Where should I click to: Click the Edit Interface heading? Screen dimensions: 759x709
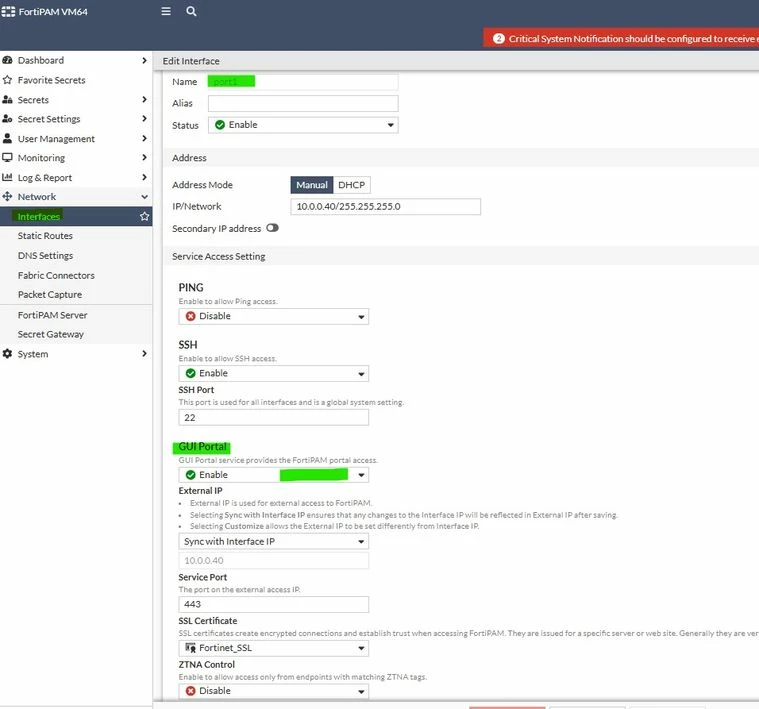191,61
